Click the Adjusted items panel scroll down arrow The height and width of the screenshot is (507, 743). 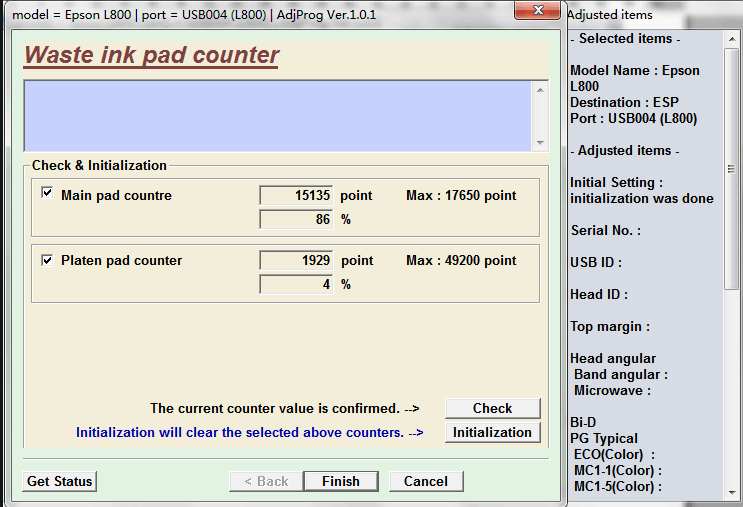(731, 492)
